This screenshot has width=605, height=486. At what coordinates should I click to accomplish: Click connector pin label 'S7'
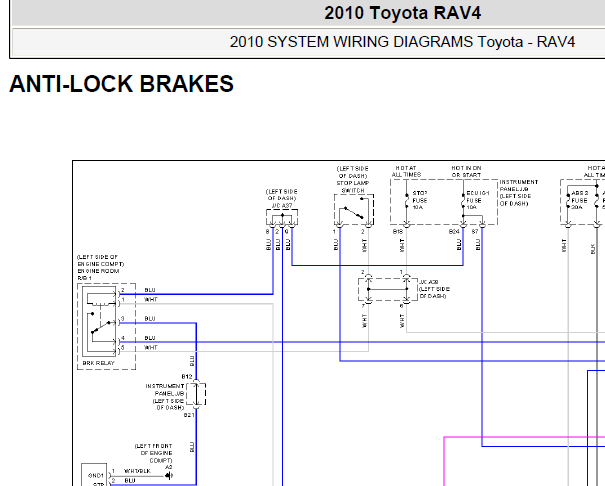[x=475, y=231]
